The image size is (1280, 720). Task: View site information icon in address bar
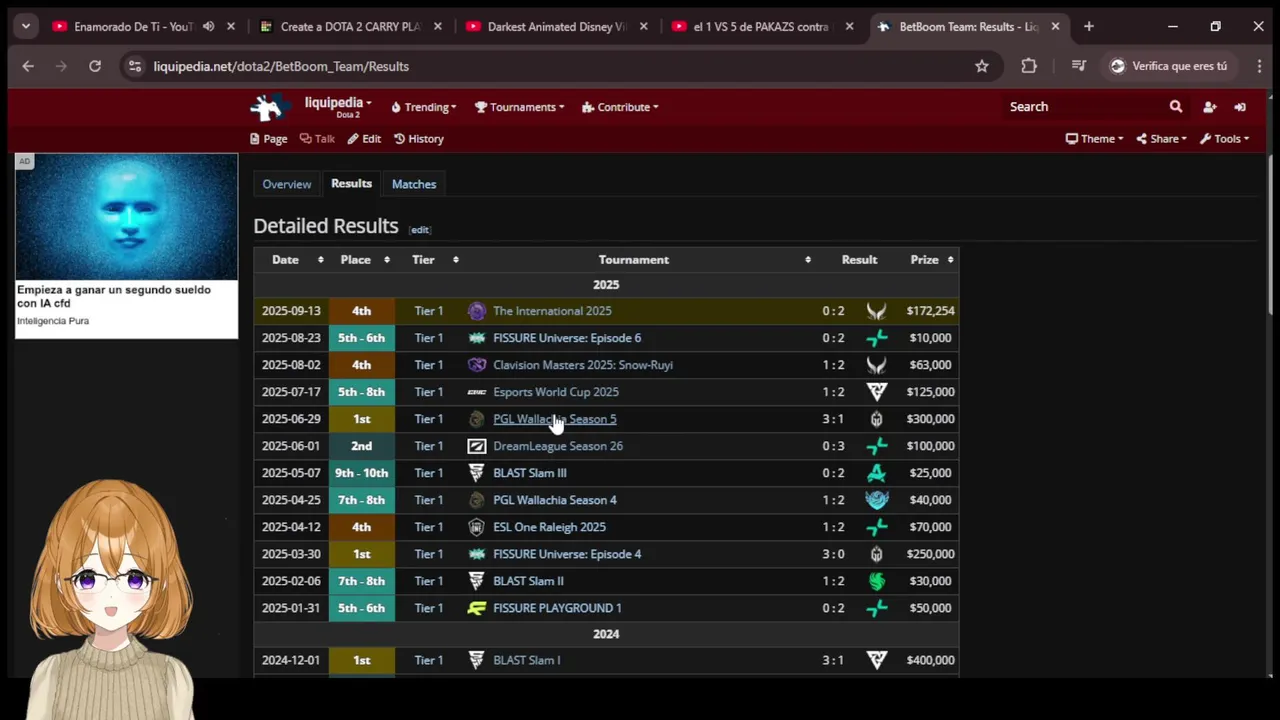tap(135, 66)
